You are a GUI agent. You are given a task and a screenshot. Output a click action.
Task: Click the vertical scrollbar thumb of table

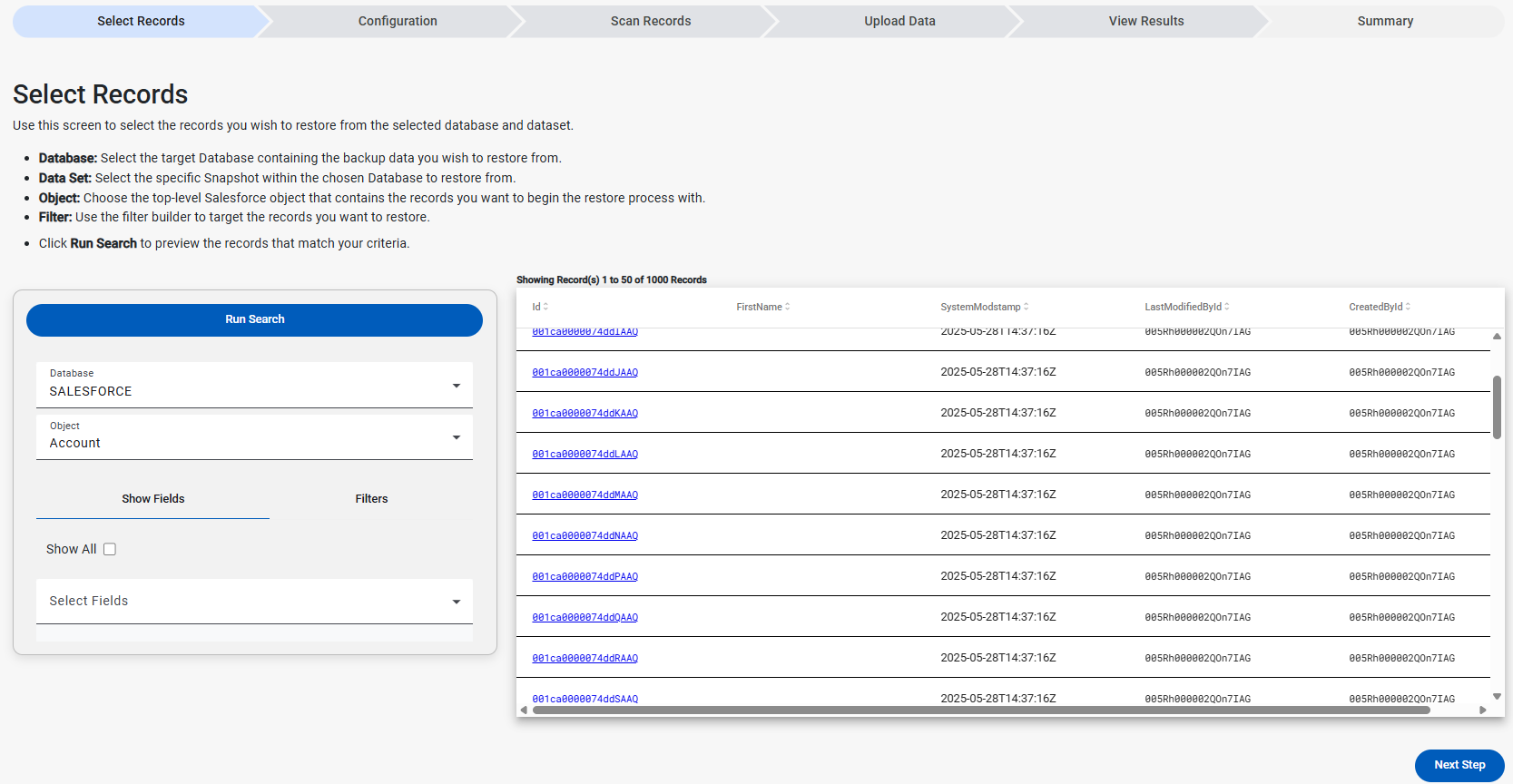pos(1497,407)
